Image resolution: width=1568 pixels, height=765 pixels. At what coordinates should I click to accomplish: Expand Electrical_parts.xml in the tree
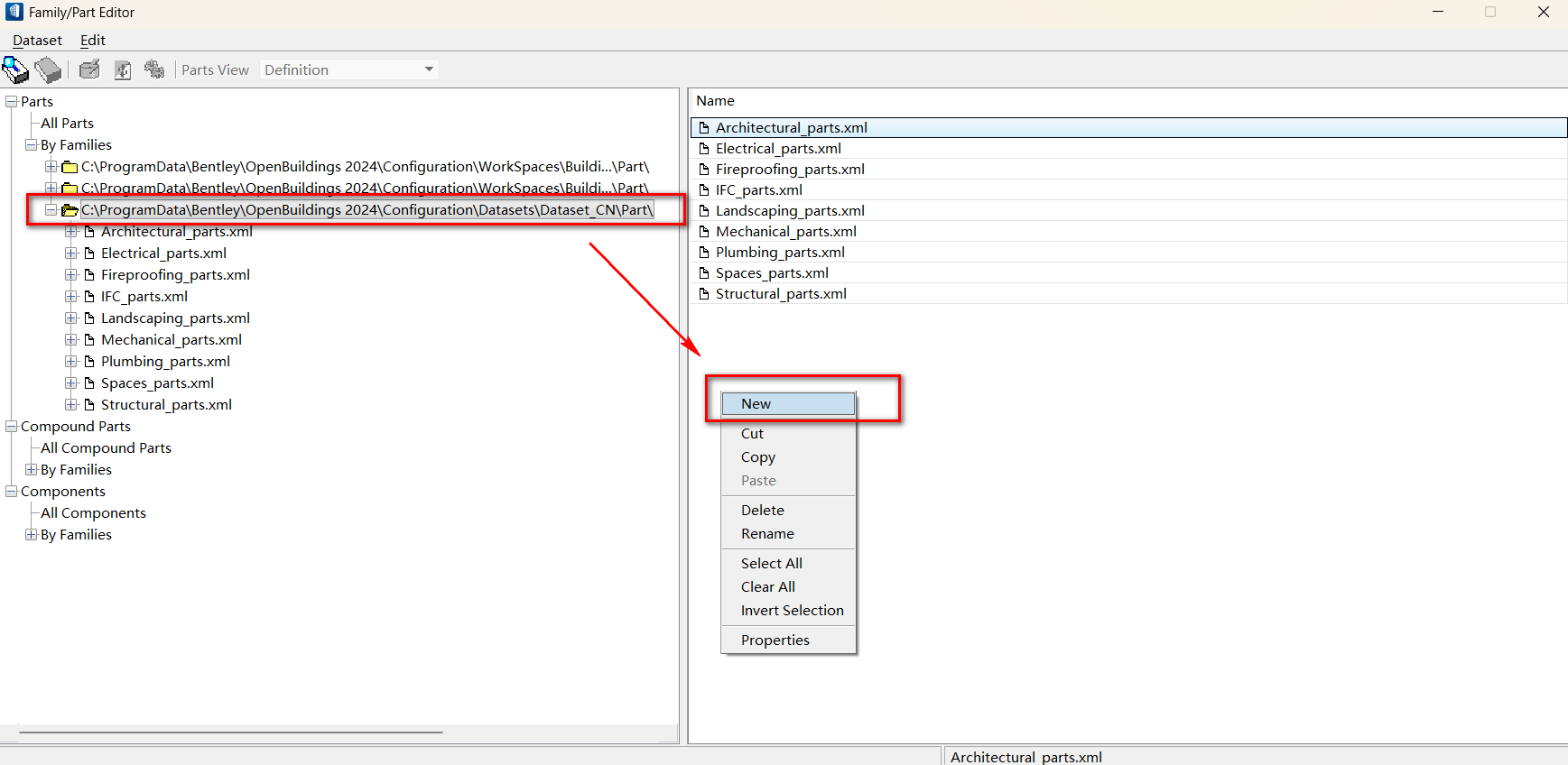[x=71, y=253]
